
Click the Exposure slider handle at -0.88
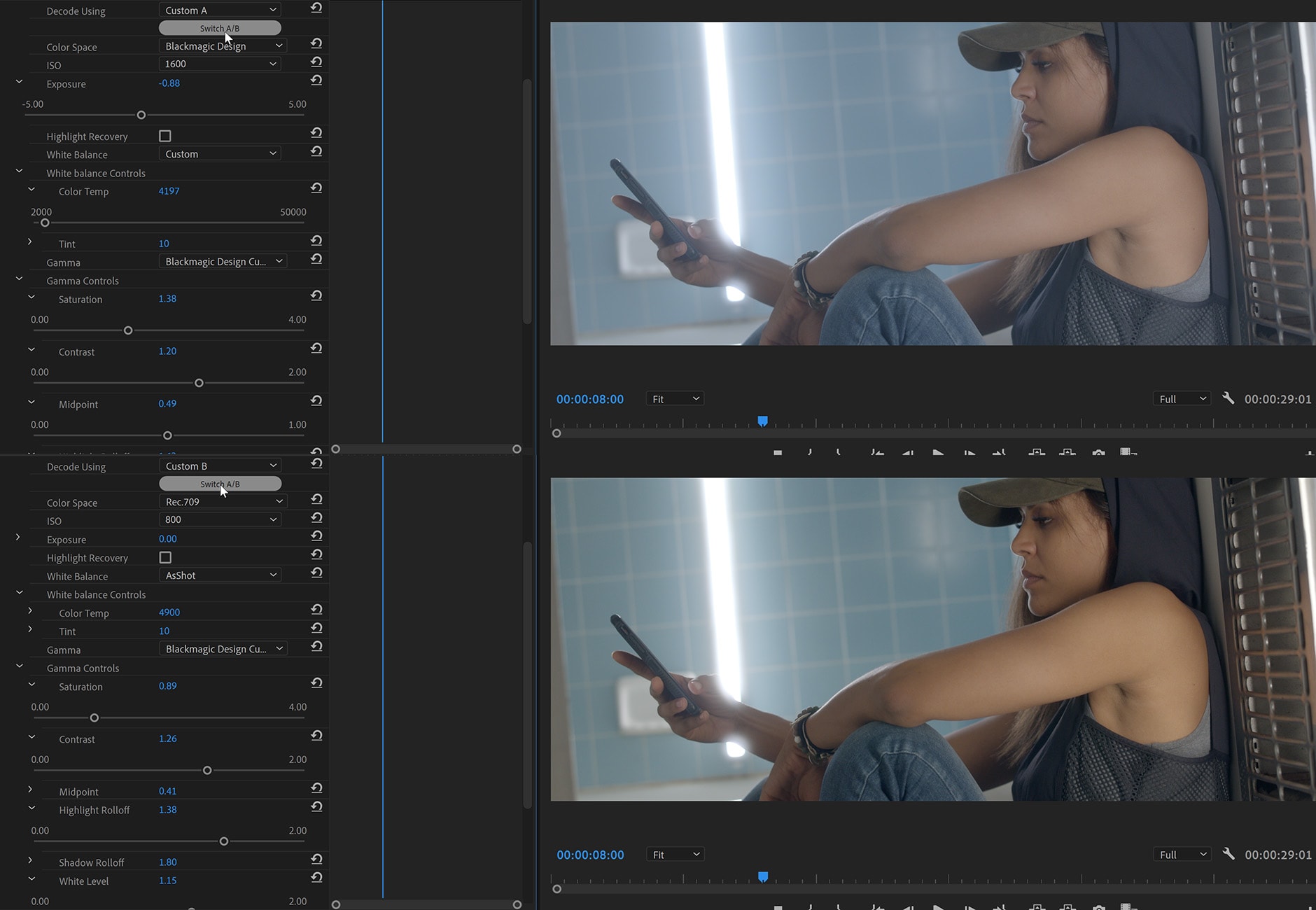(141, 115)
